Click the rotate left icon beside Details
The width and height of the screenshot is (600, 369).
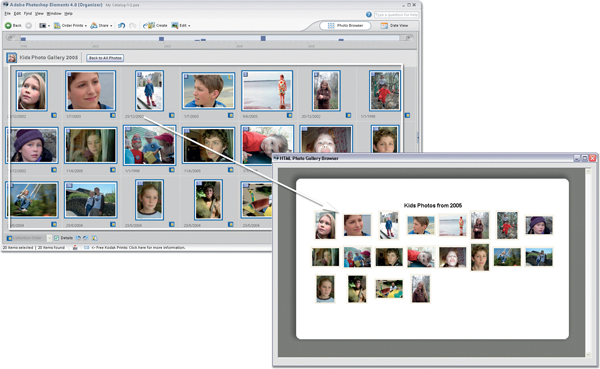tap(78, 238)
